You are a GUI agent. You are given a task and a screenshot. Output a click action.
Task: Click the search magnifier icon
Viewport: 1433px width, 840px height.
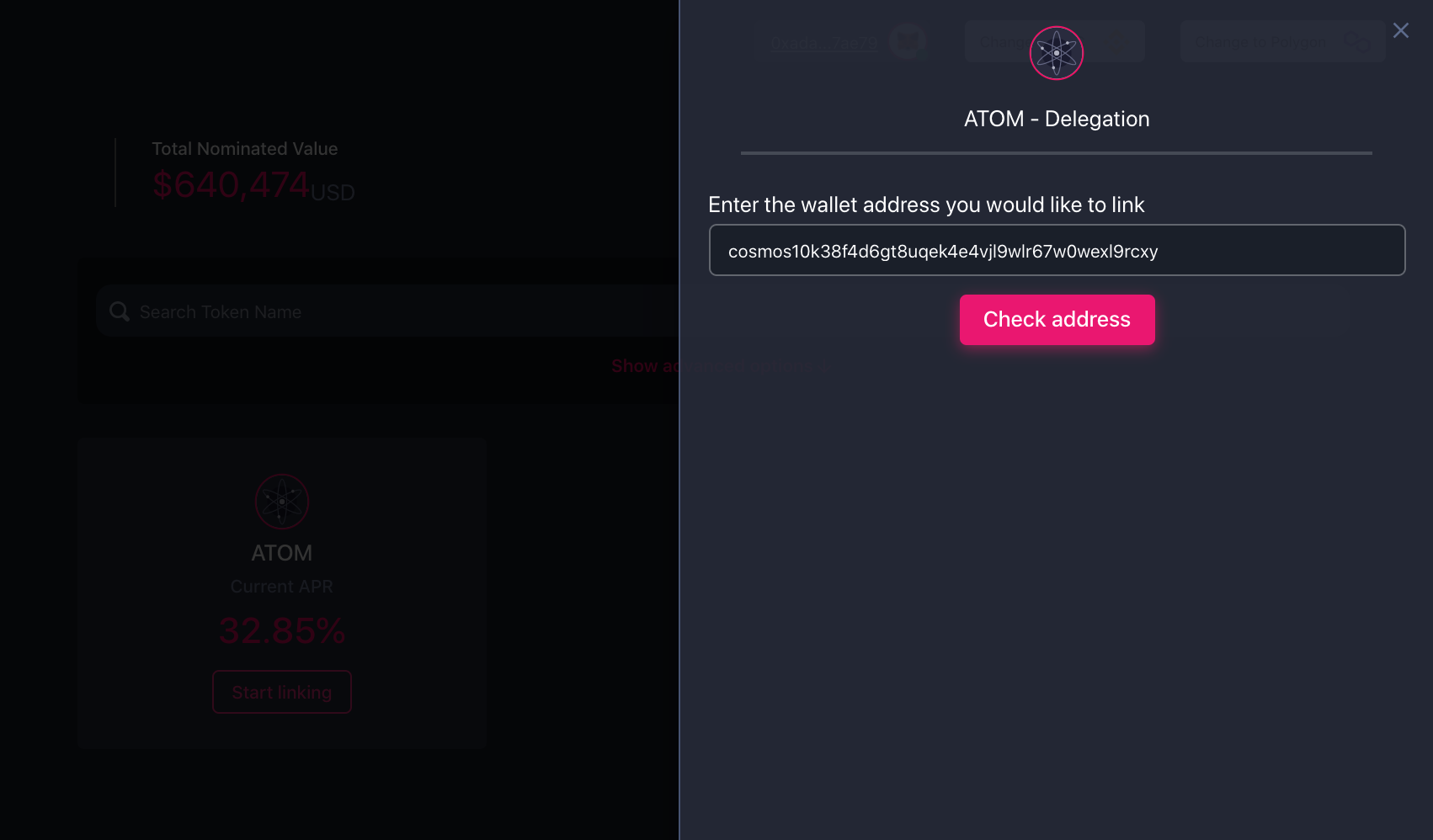coord(120,311)
